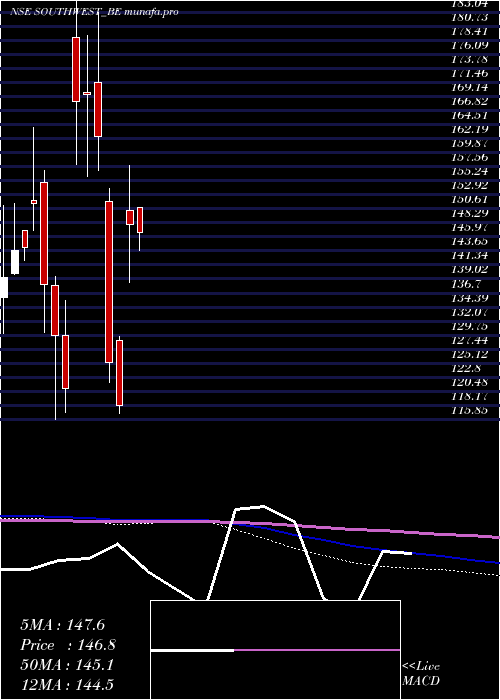
Task: Click the 155.24 price axis label
Action: click(x=471, y=172)
